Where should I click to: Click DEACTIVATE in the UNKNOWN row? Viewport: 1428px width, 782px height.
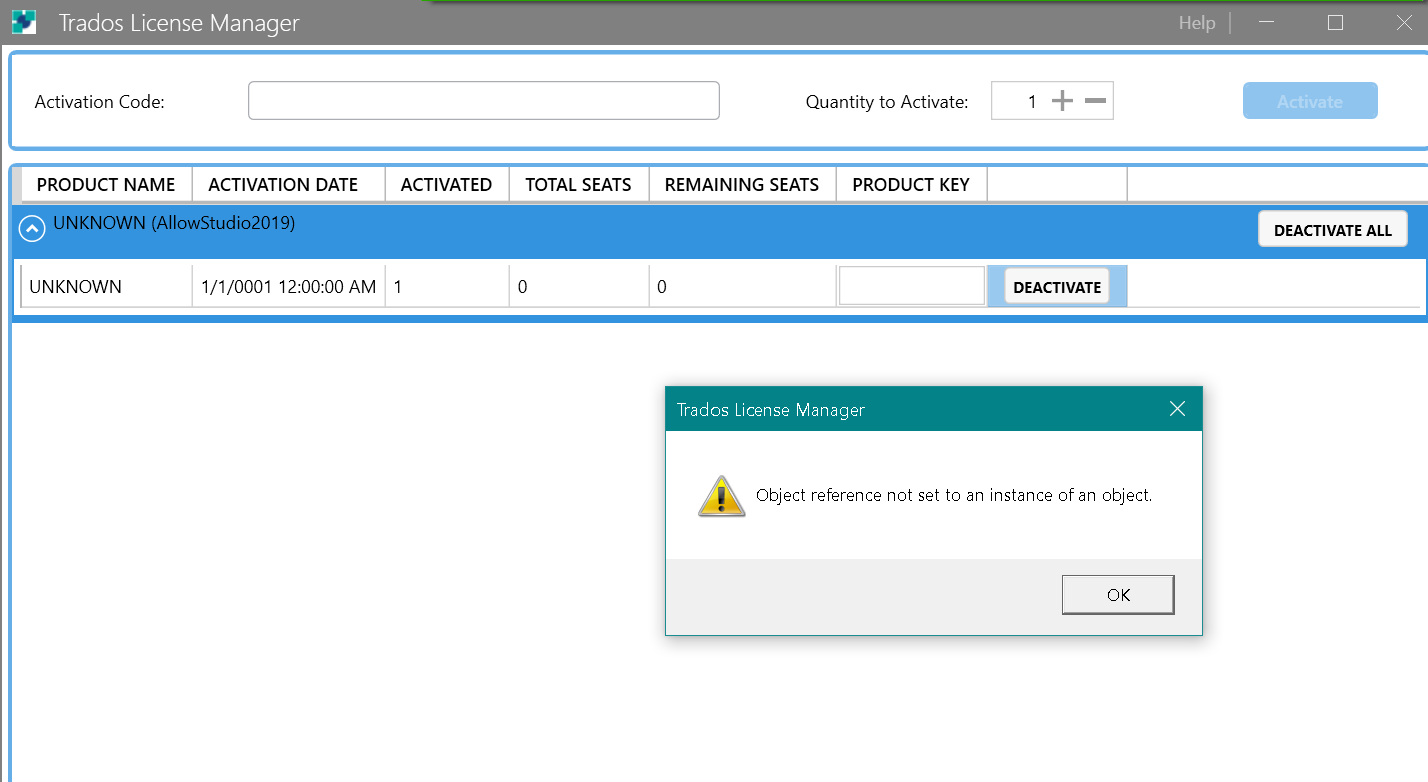[1057, 287]
